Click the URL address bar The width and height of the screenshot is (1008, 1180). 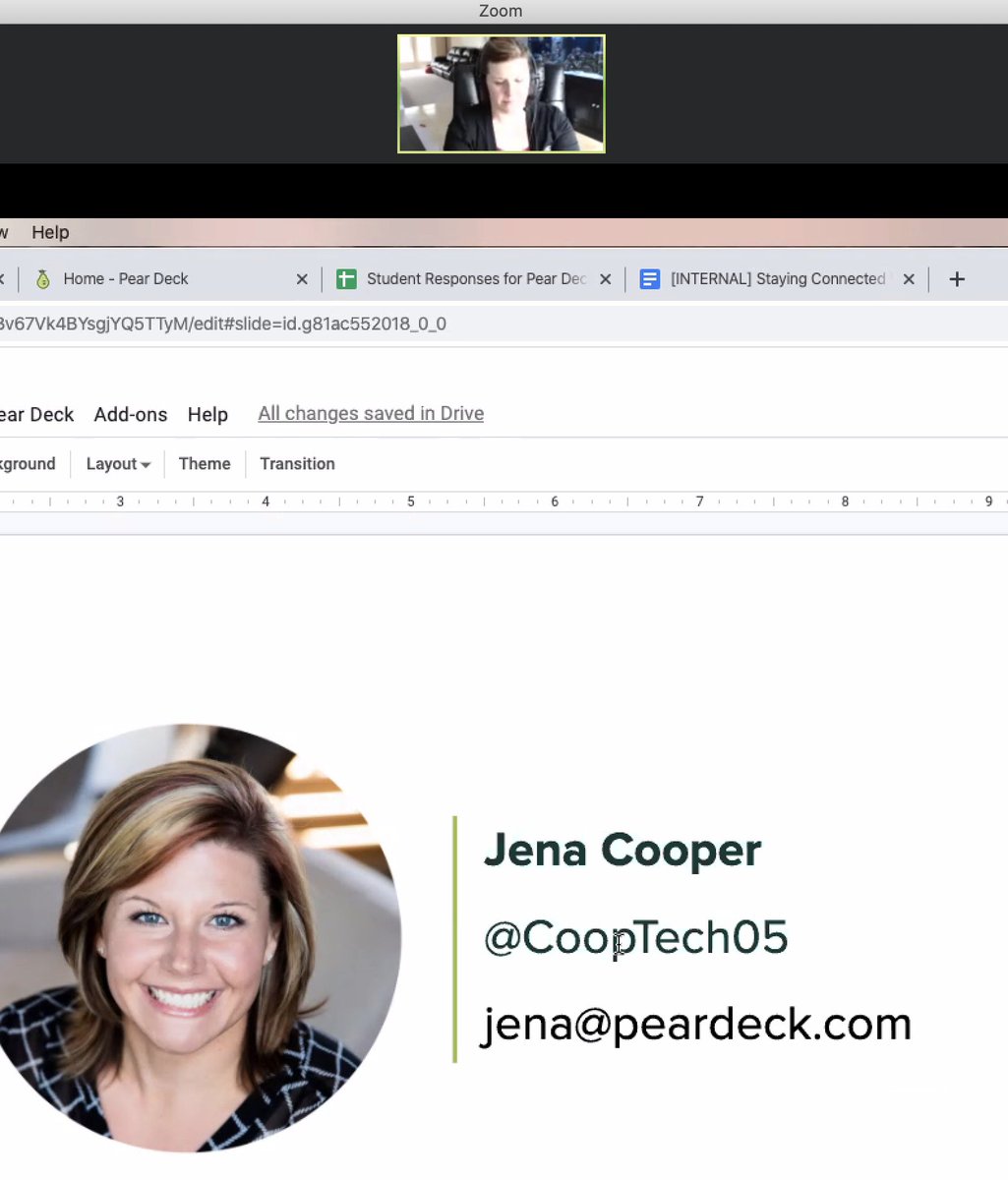(504, 324)
